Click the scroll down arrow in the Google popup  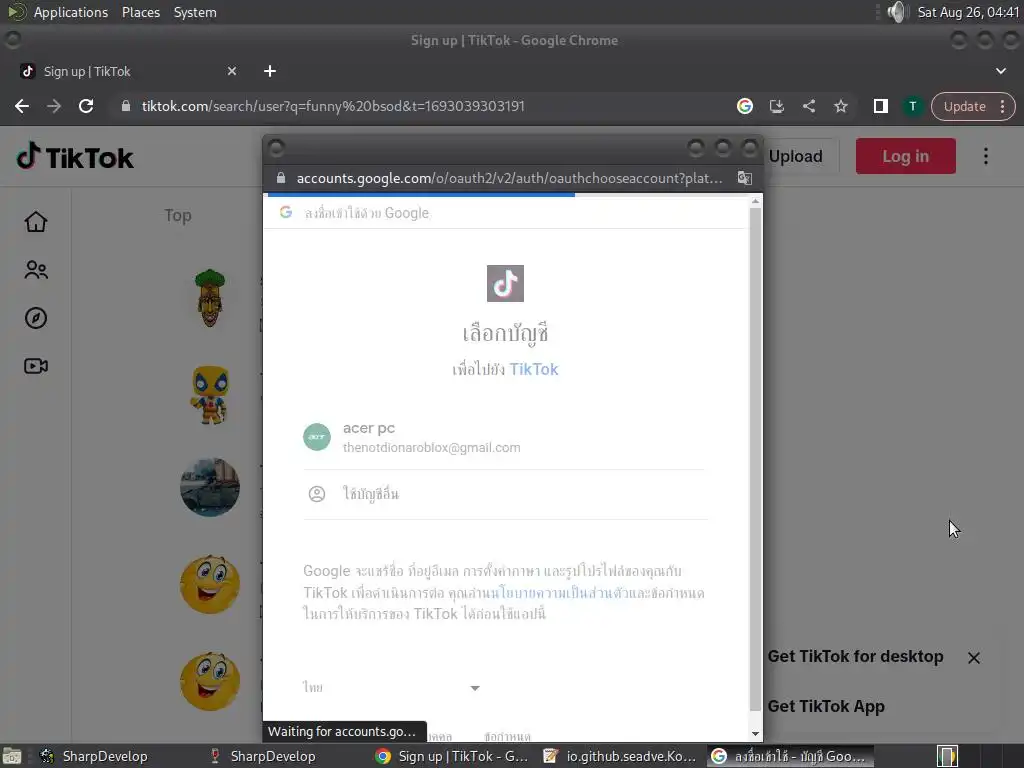[x=755, y=734]
